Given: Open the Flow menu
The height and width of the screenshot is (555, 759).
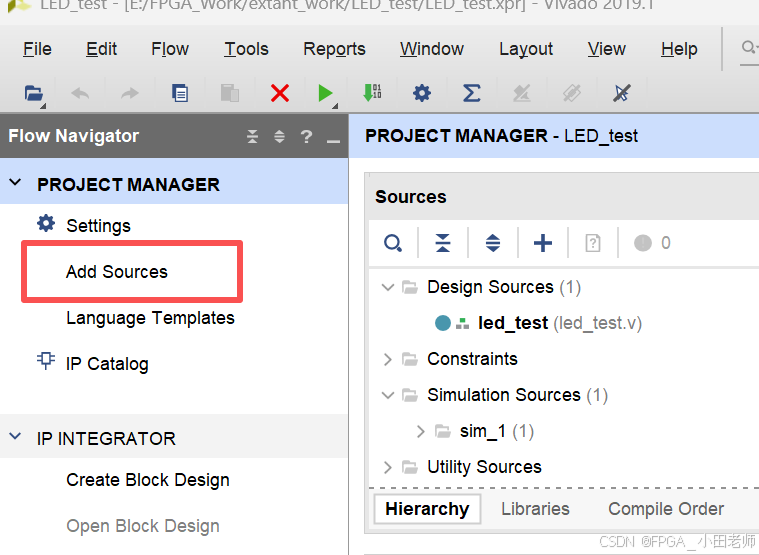Looking at the screenshot, I should [x=170, y=49].
